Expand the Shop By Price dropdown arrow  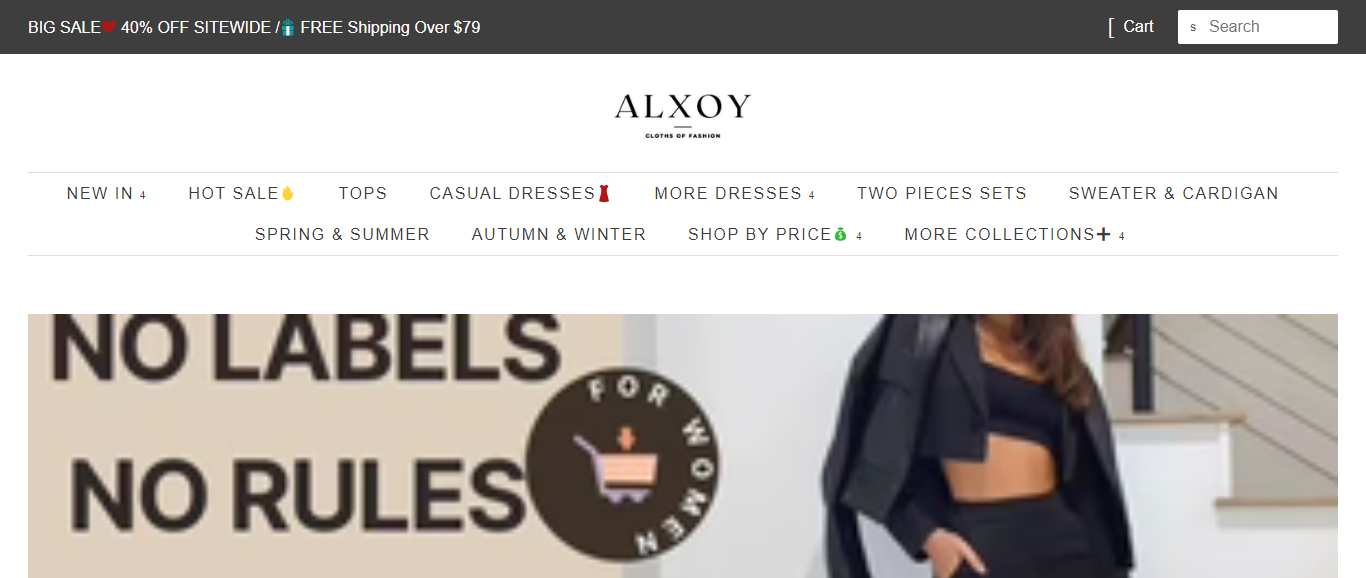coord(859,236)
